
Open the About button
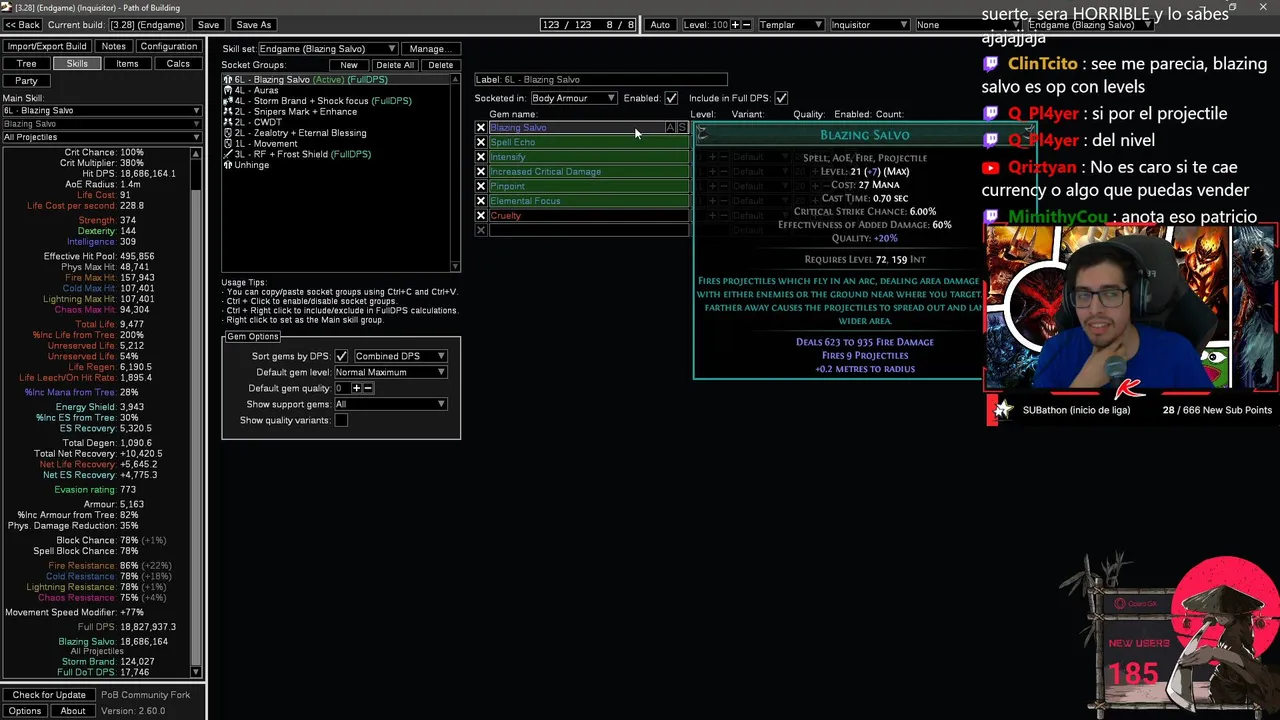tap(73, 711)
